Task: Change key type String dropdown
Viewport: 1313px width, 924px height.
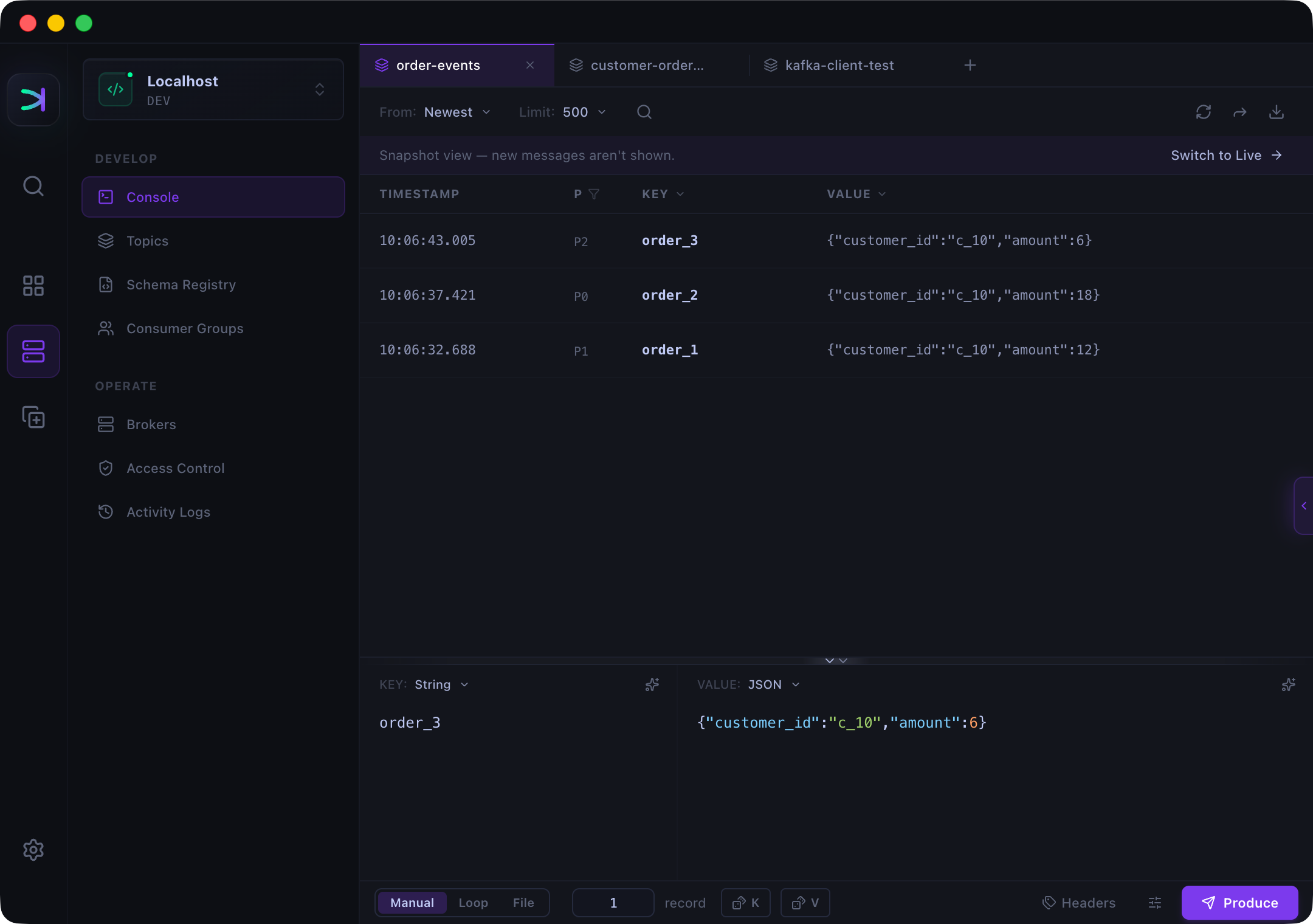Action: point(442,684)
